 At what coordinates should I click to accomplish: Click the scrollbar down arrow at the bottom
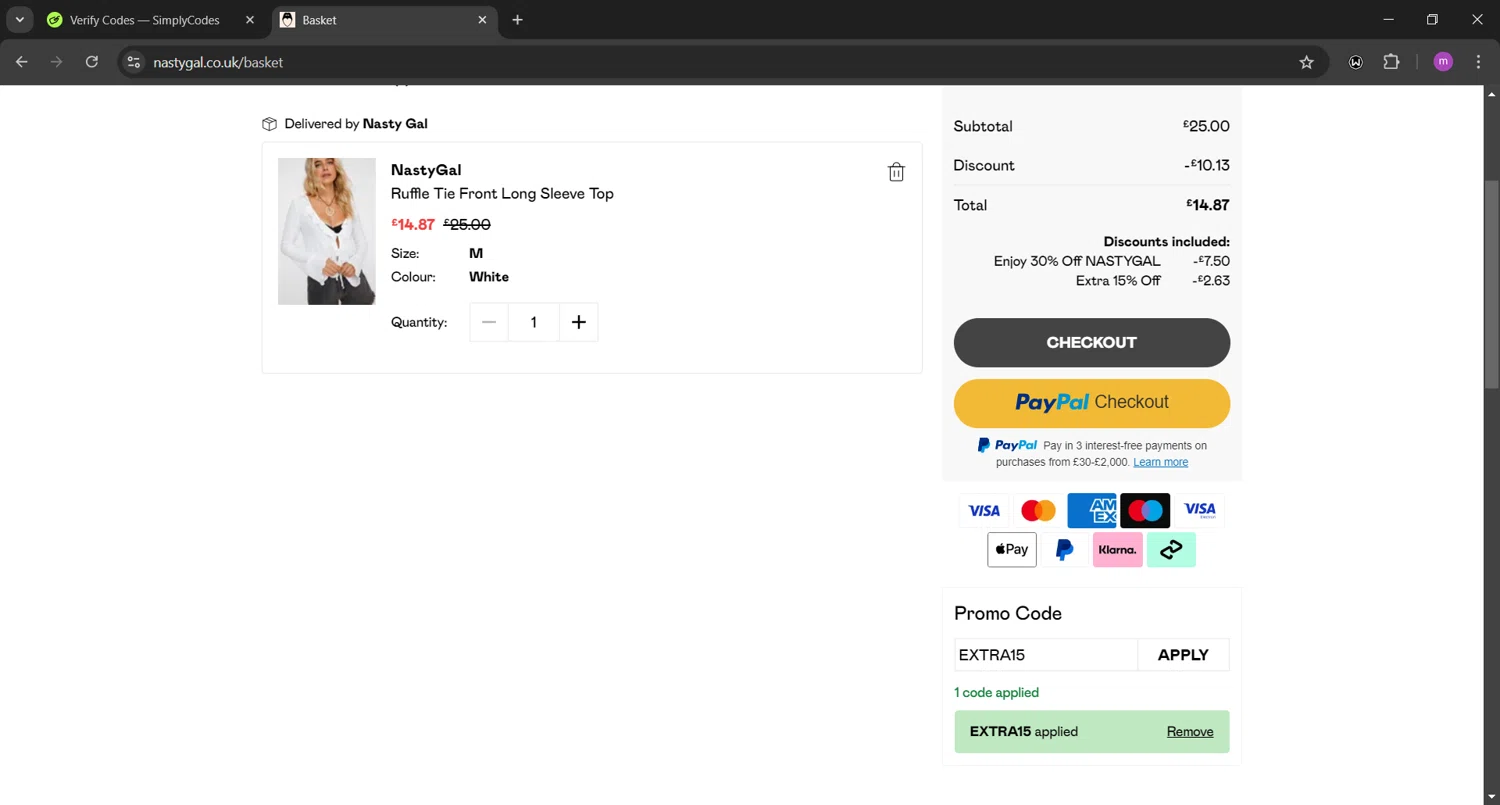1491,797
